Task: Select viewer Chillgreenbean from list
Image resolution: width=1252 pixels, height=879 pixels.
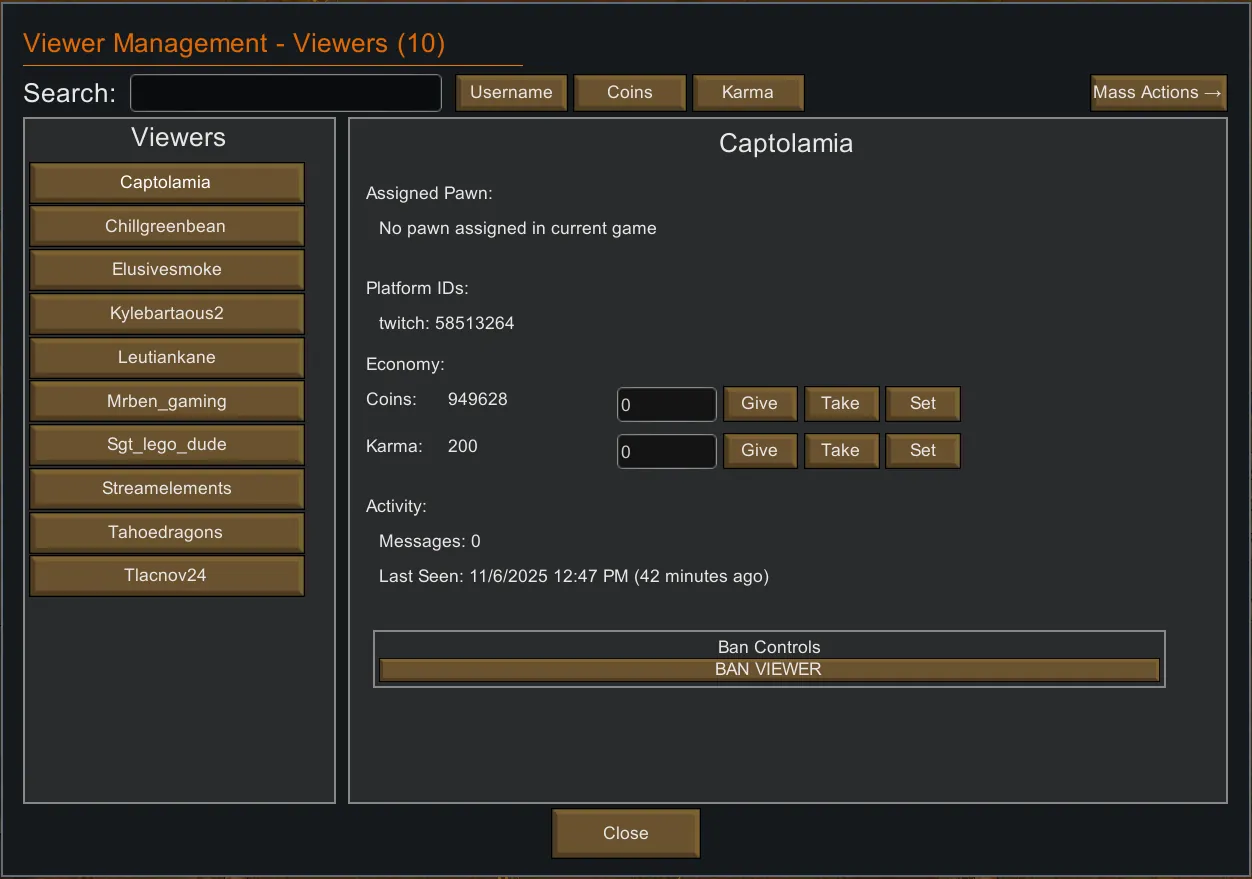Action: click(x=166, y=226)
